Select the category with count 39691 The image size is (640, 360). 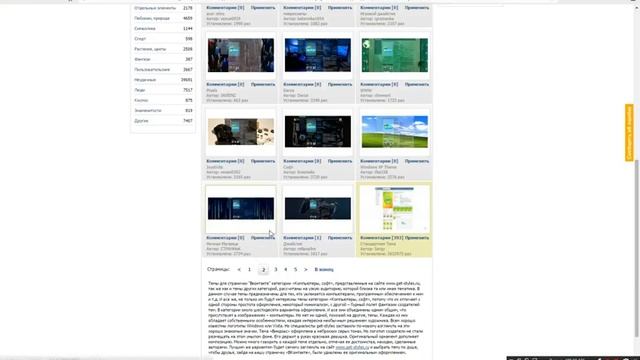(x=163, y=80)
